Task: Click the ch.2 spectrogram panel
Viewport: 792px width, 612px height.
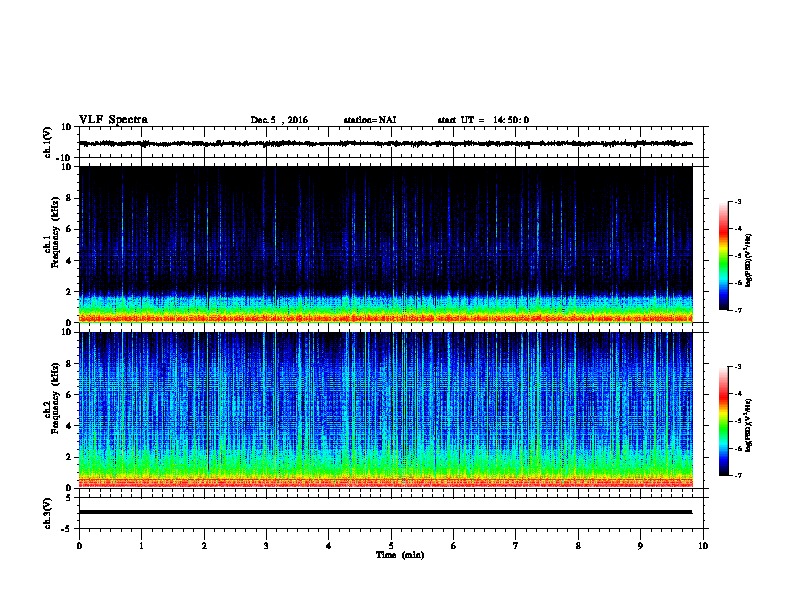Action: (x=385, y=410)
